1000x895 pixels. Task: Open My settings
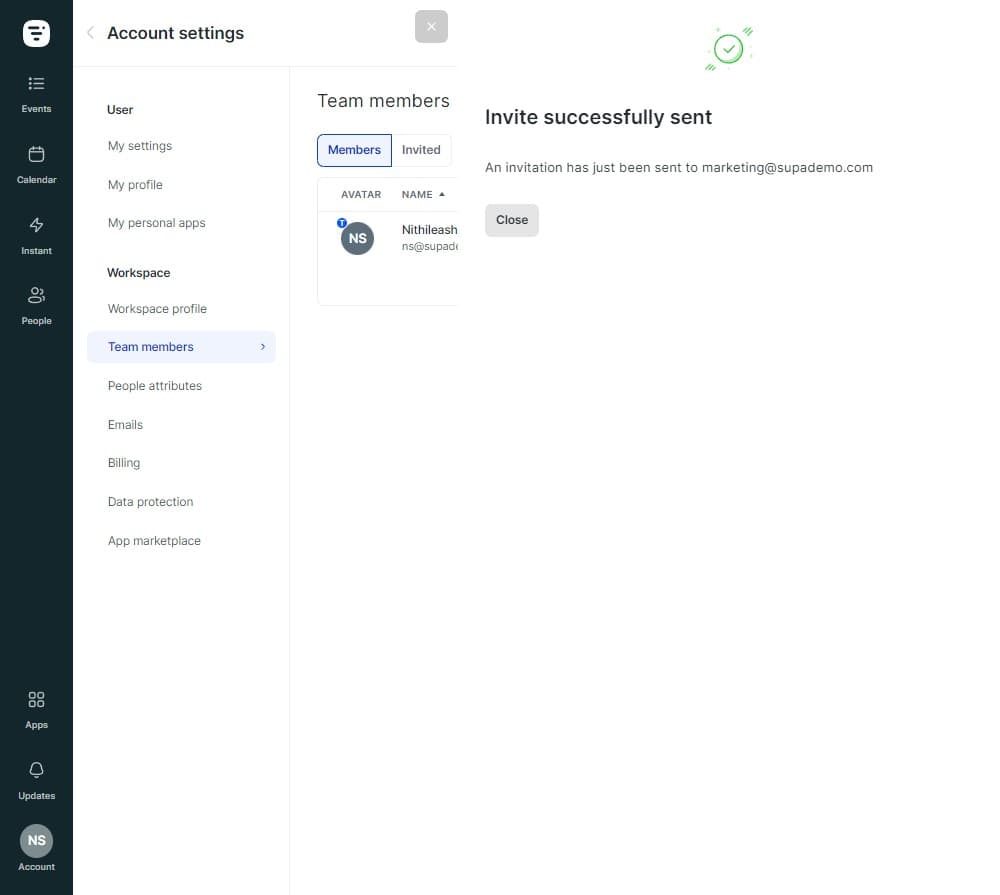(140, 146)
